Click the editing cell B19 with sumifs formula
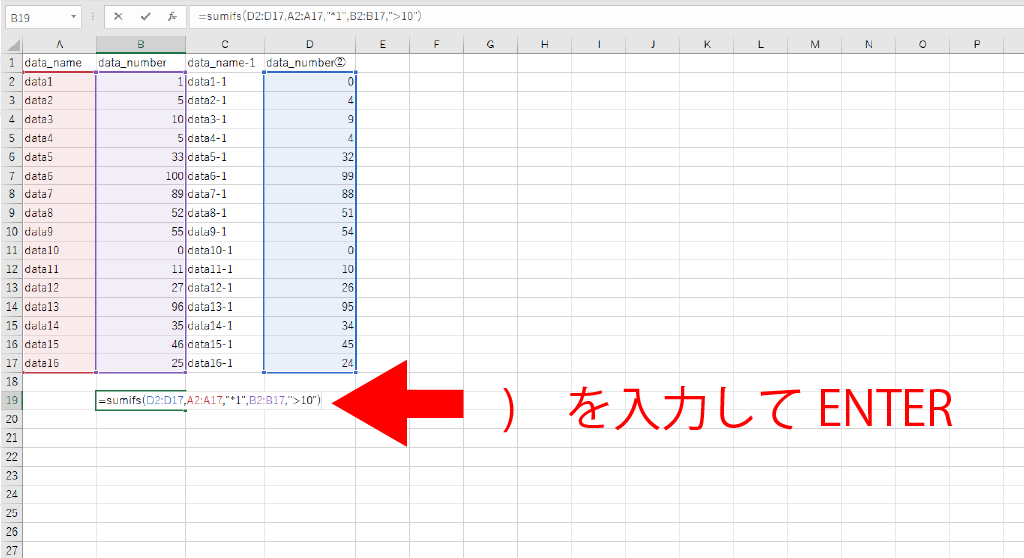 tap(140, 400)
